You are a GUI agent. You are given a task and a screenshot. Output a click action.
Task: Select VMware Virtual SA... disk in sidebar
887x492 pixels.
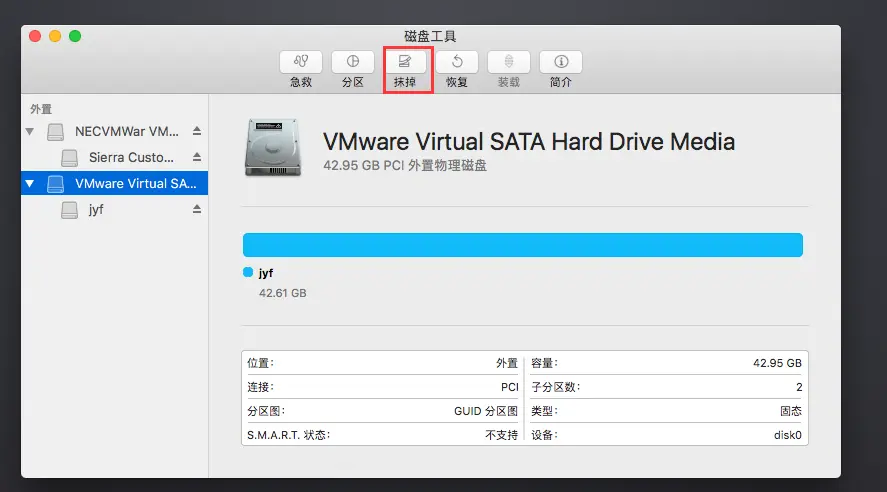tap(114, 183)
